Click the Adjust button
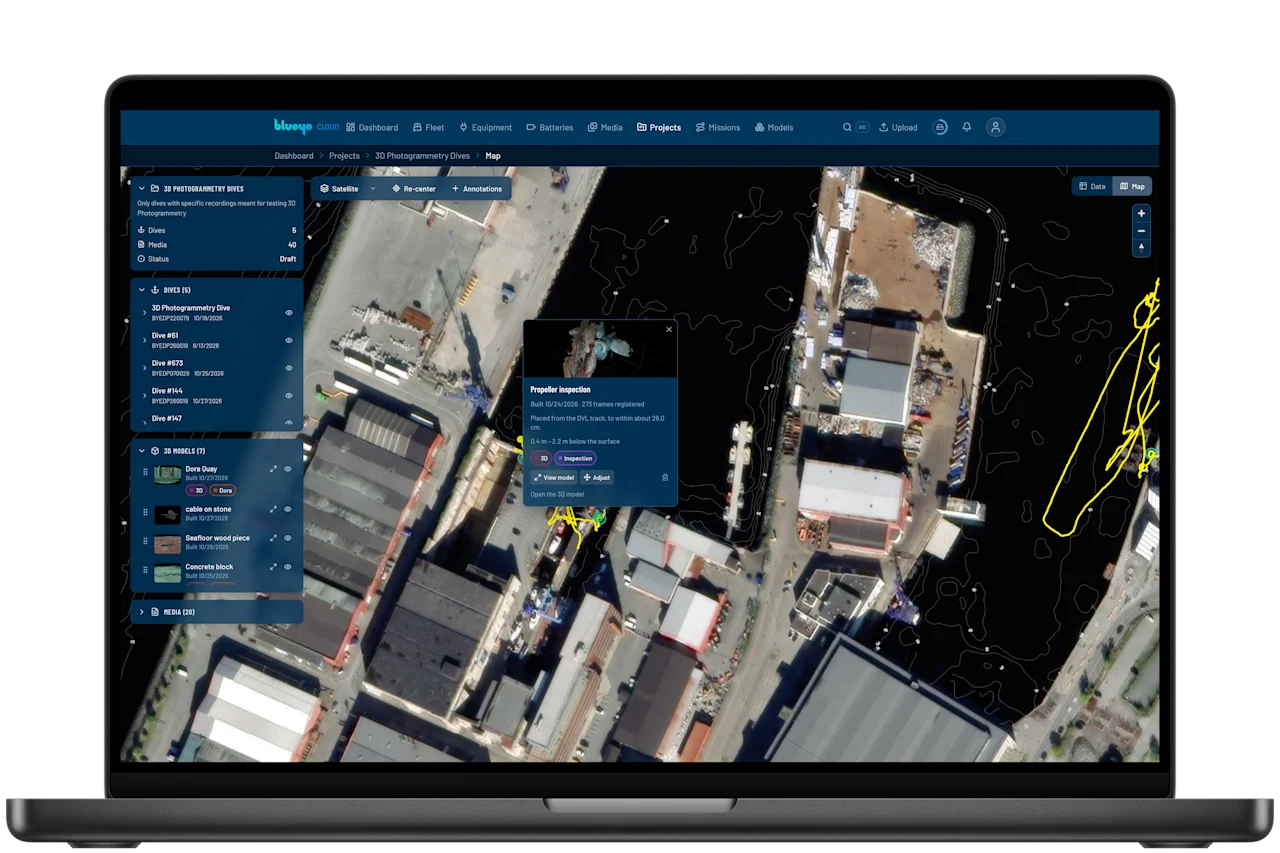Image resolution: width=1280 pixels, height=853 pixels. click(596, 478)
